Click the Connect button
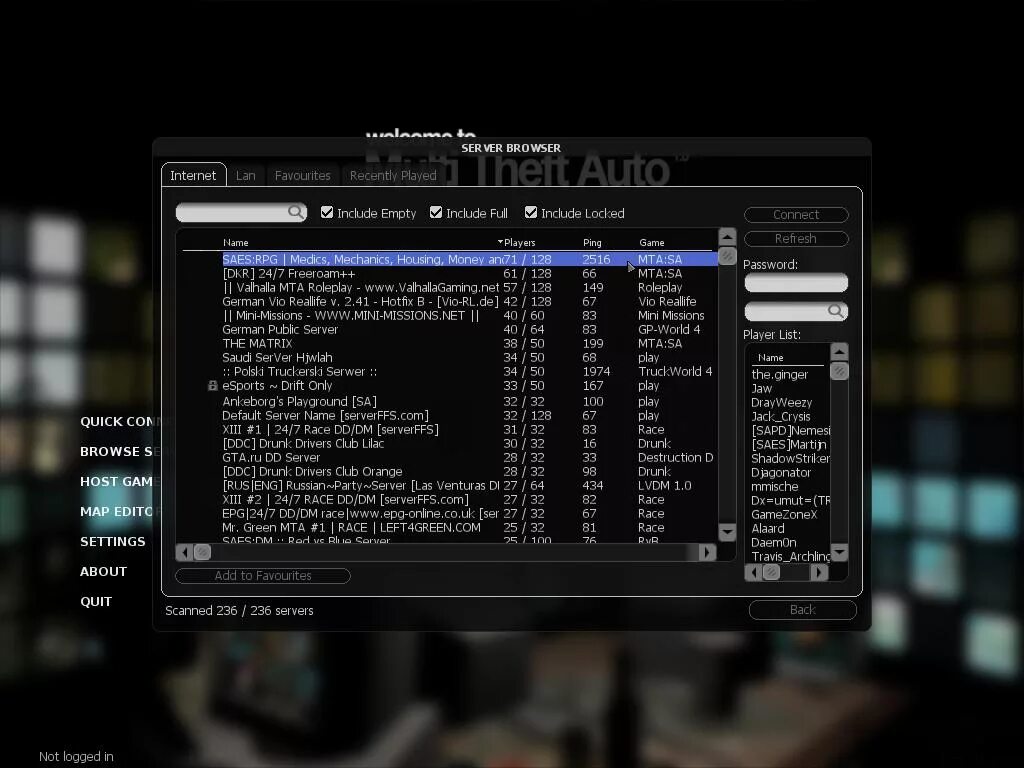The image size is (1024, 768). click(x=796, y=214)
